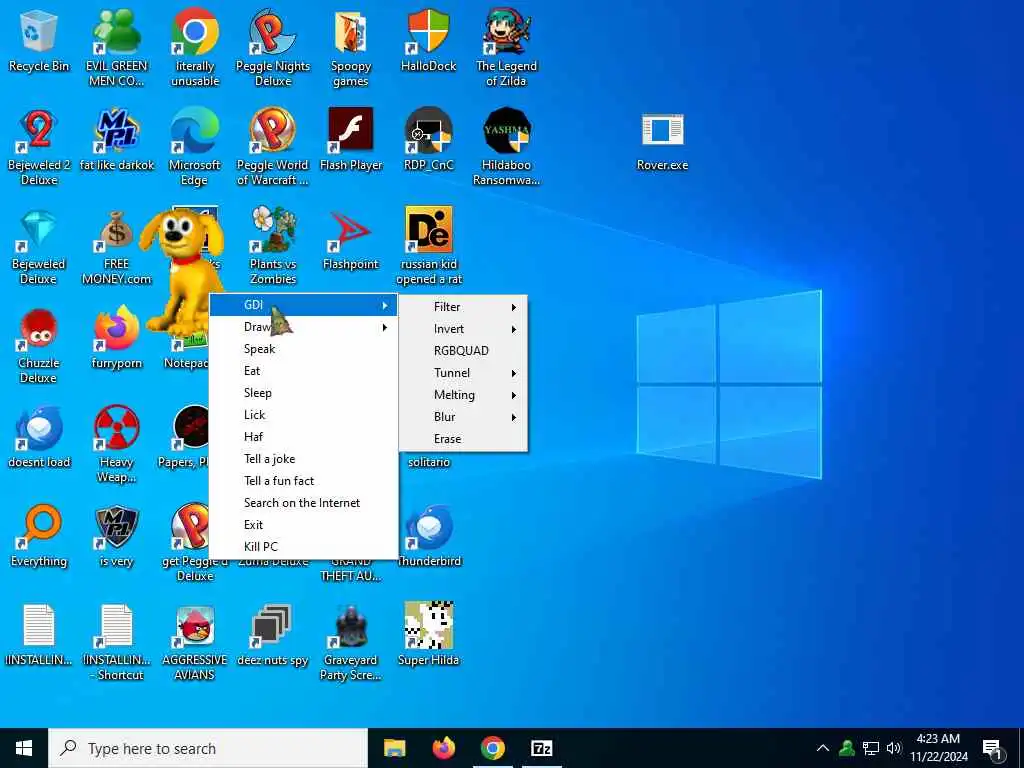
Task: Choose Erase from the GDI submenu
Action: pyautogui.click(x=463, y=439)
